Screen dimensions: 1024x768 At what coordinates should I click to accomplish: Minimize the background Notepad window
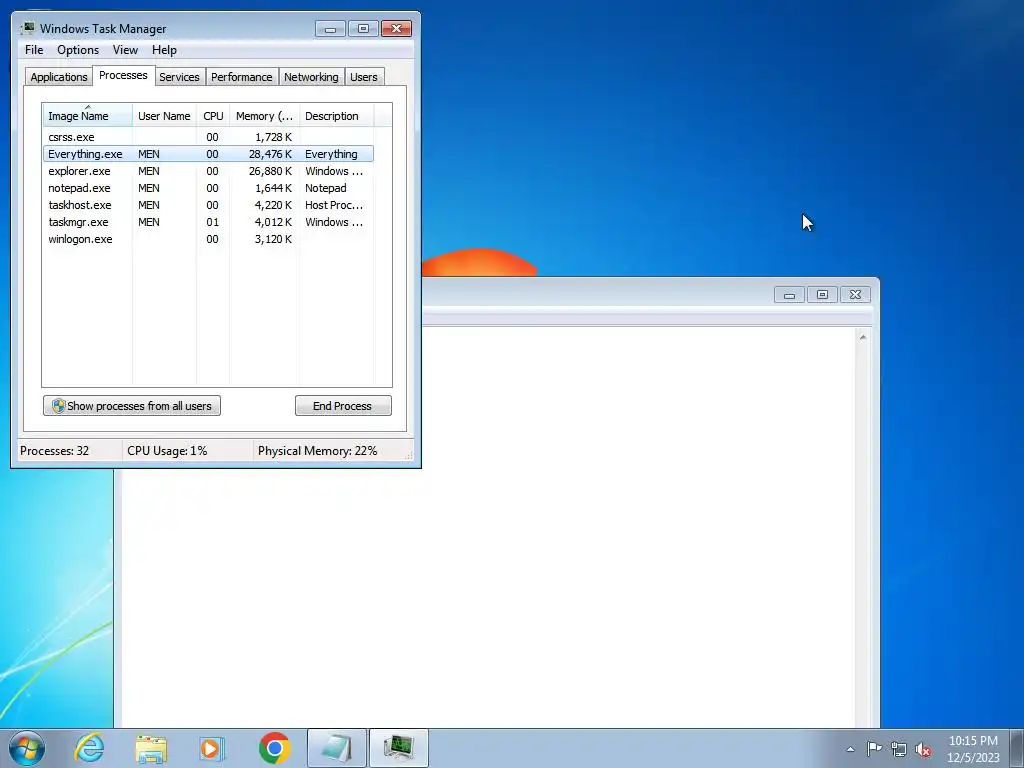coord(789,295)
